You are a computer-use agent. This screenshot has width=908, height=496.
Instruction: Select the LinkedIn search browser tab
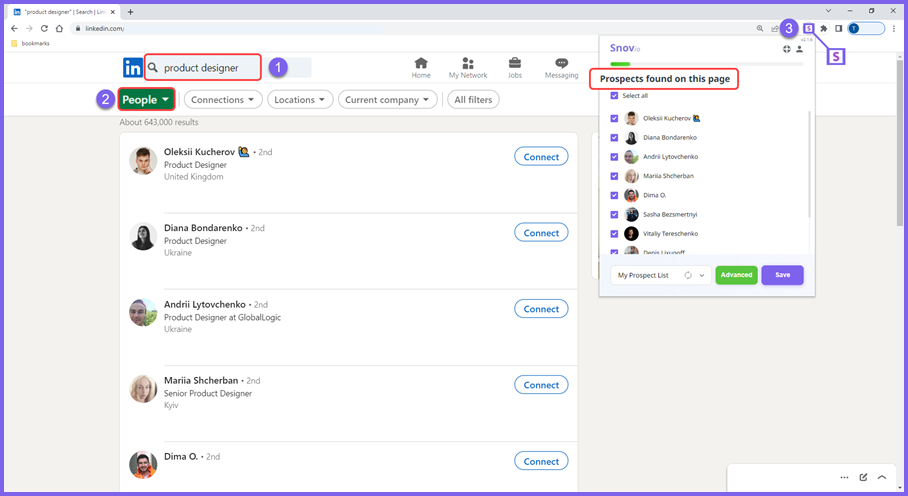[x=65, y=12]
